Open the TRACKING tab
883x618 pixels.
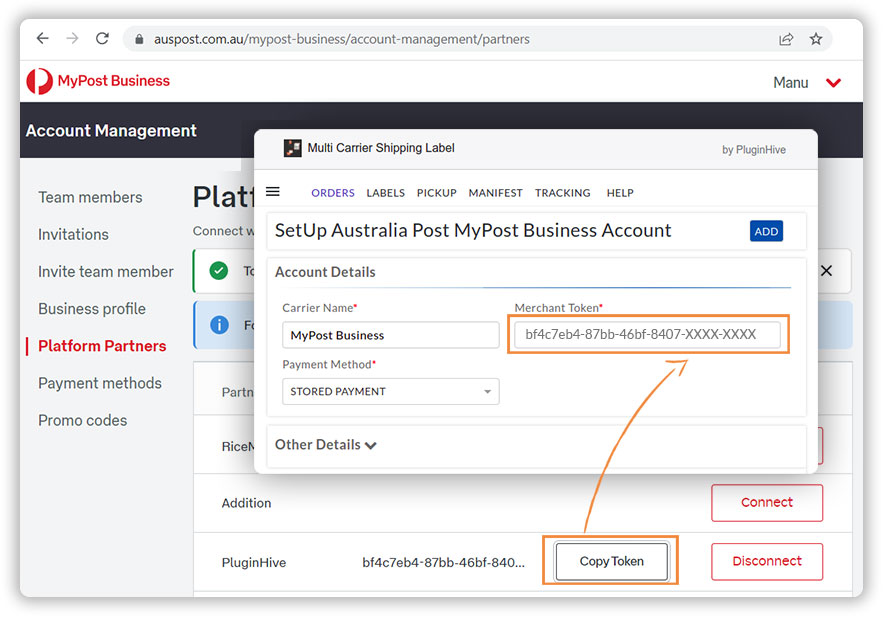click(563, 193)
